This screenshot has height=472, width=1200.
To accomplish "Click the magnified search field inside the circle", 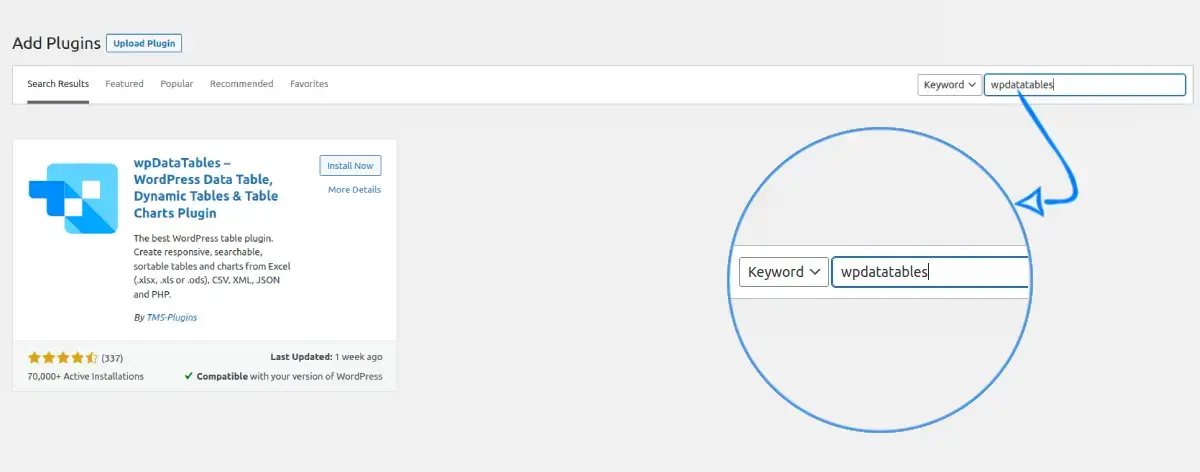I will click(930, 272).
